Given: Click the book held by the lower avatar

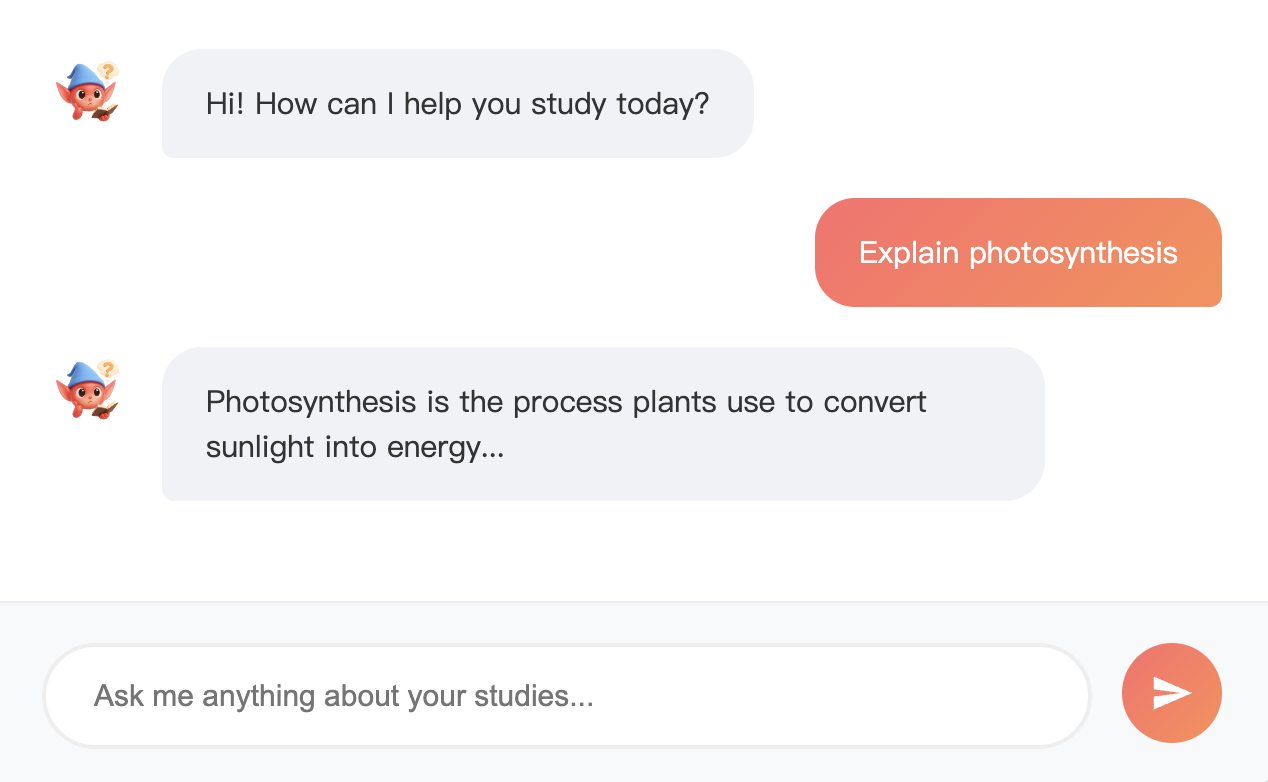Looking at the screenshot, I should (x=105, y=409).
